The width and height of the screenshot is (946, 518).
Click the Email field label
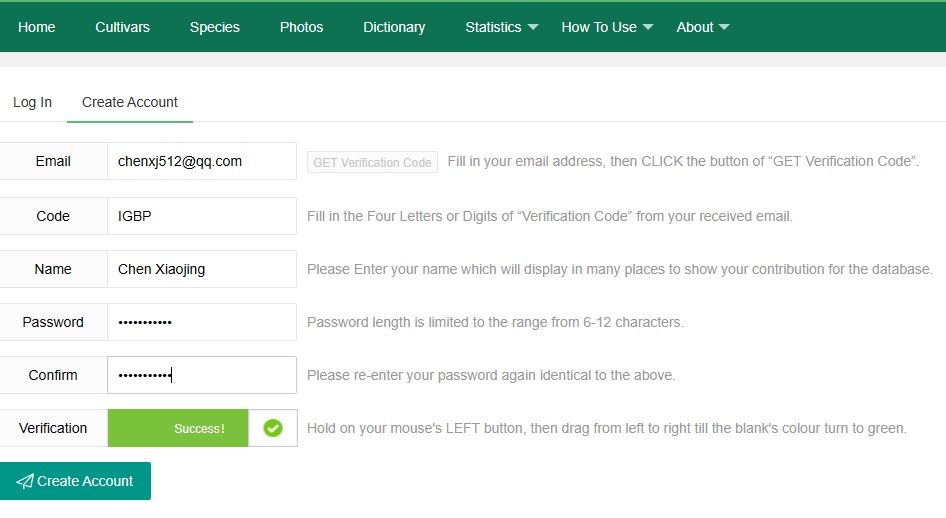coord(53,161)
